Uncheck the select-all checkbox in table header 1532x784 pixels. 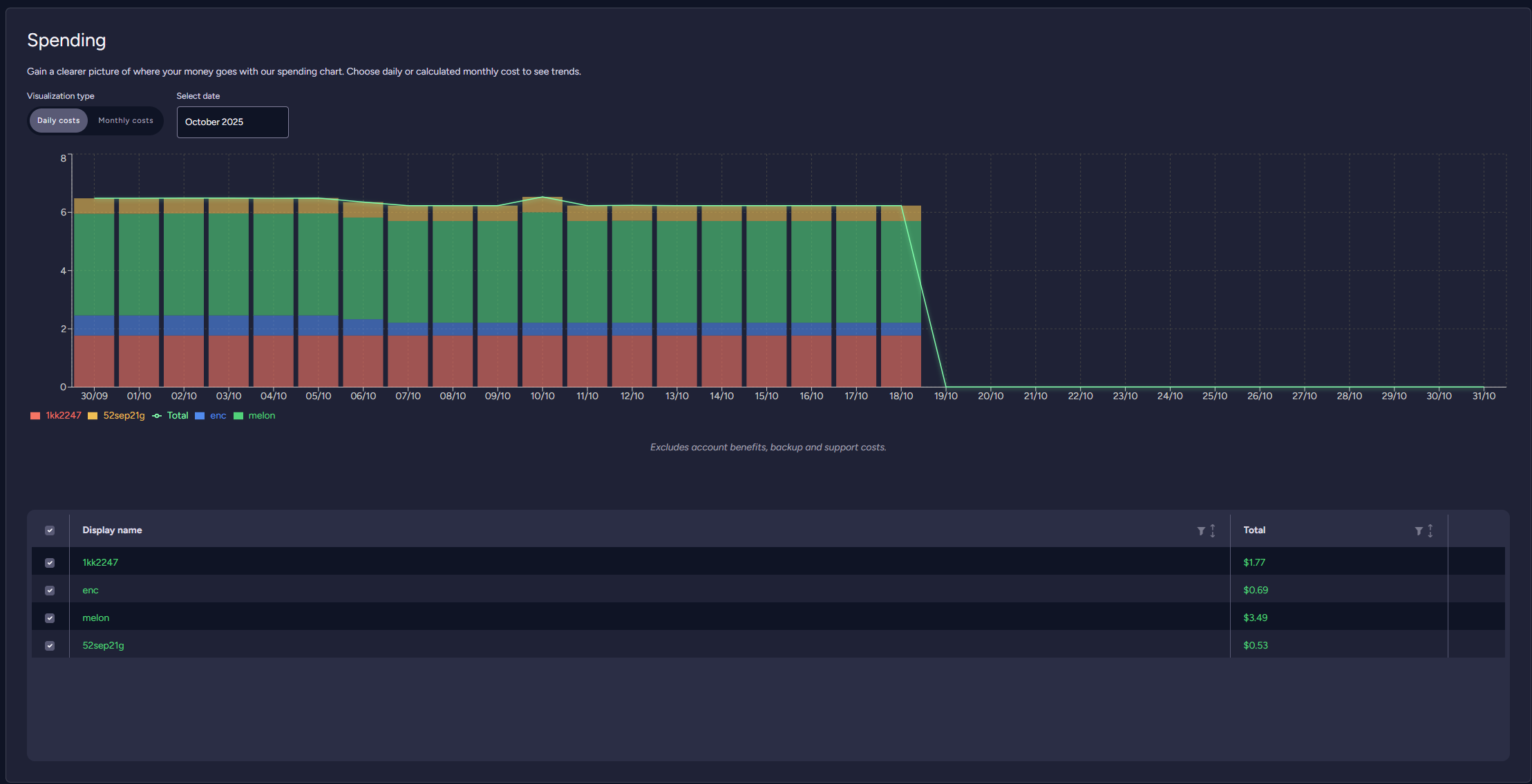[x=50, y=530]
